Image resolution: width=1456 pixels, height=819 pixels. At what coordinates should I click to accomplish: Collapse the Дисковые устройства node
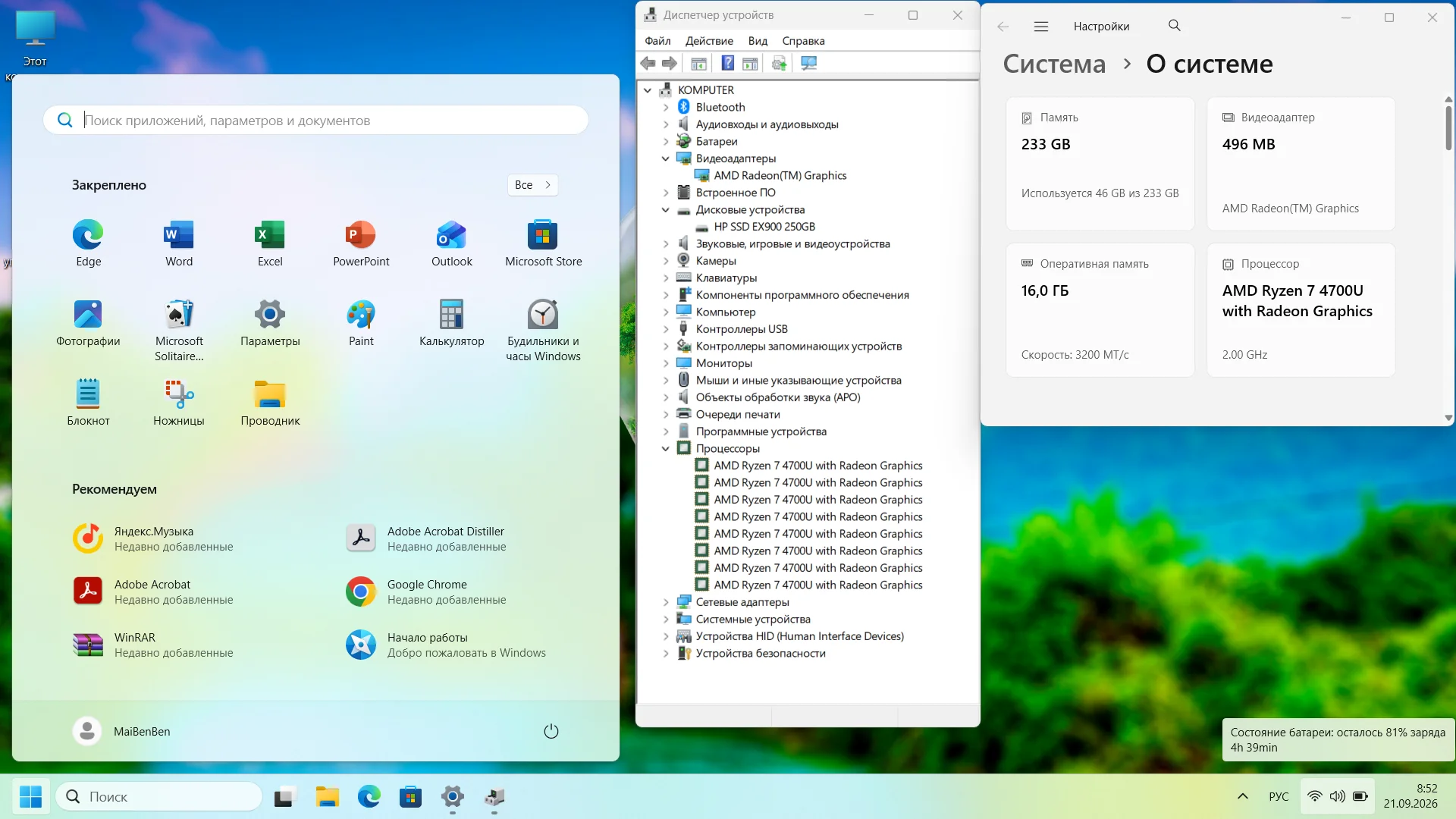pos(666,209)
